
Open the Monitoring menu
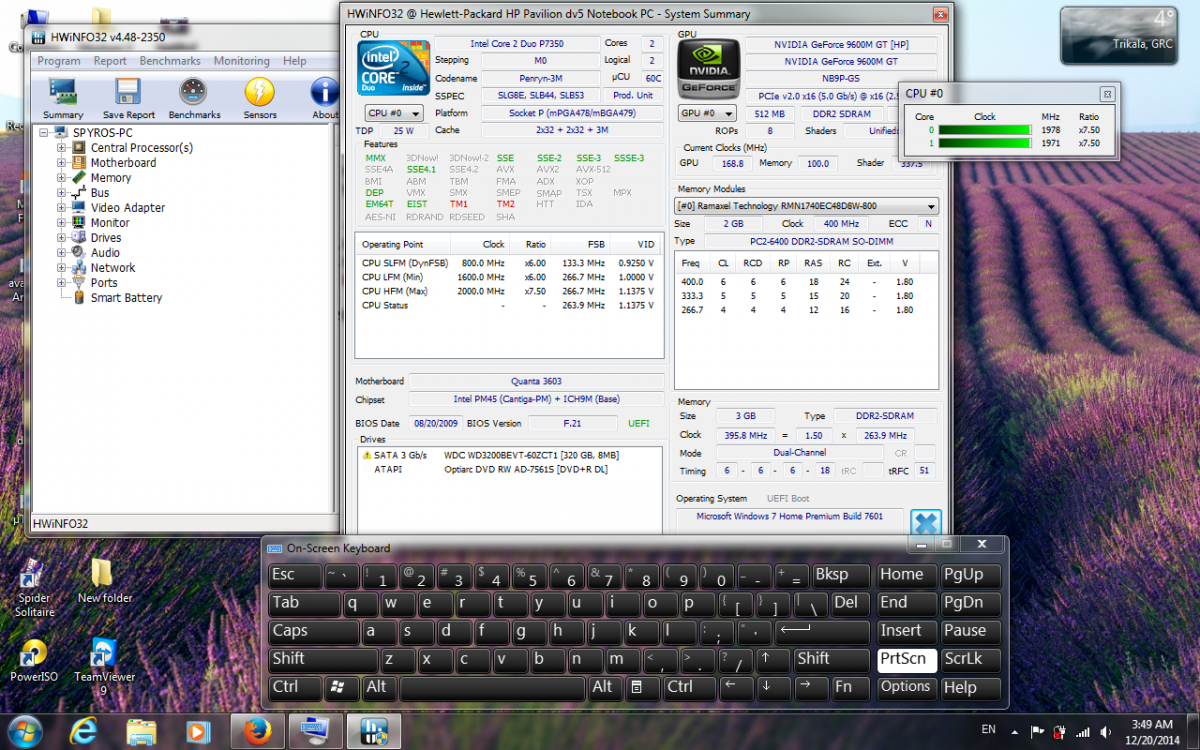(x=242, y=61)
